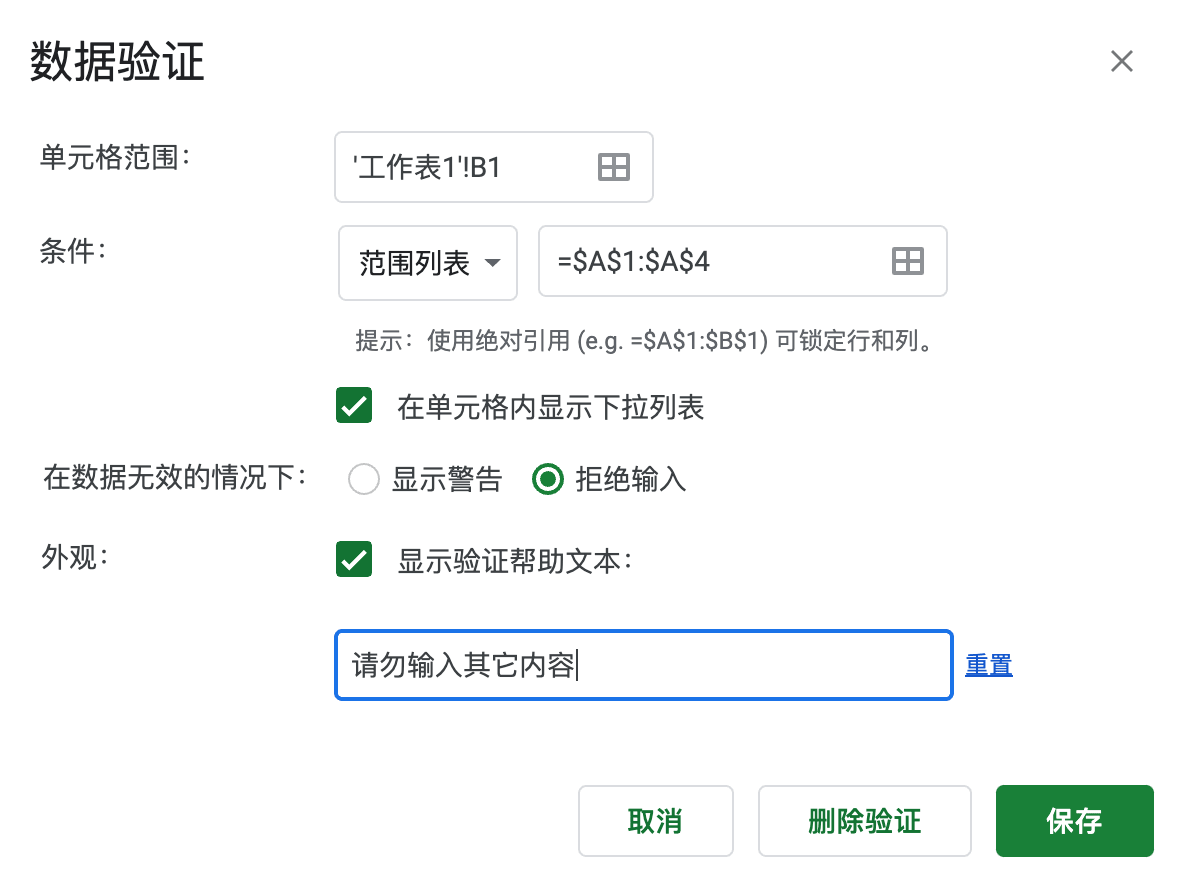Click the arrow next to 范围列表
Screen dimensions: 1189x892
click(x=493, y=263)
